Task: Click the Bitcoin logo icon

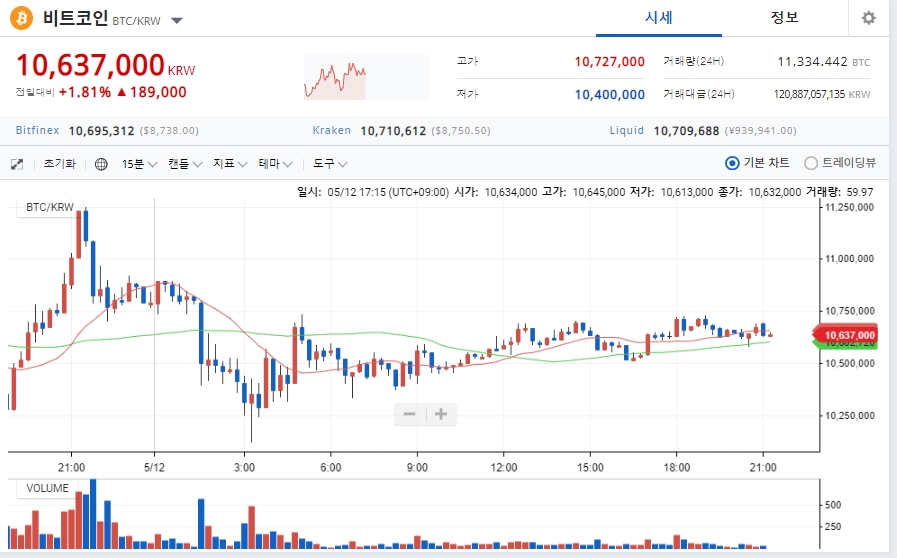Action: click(21, 18)
